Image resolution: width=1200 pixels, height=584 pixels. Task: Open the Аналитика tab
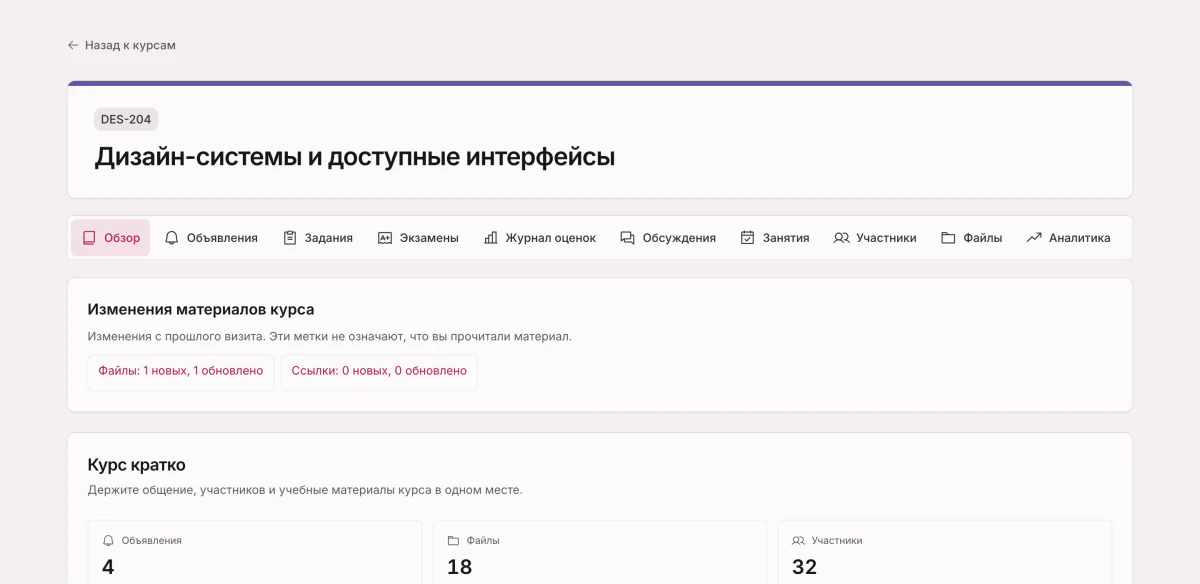(x=1069, y=238)
